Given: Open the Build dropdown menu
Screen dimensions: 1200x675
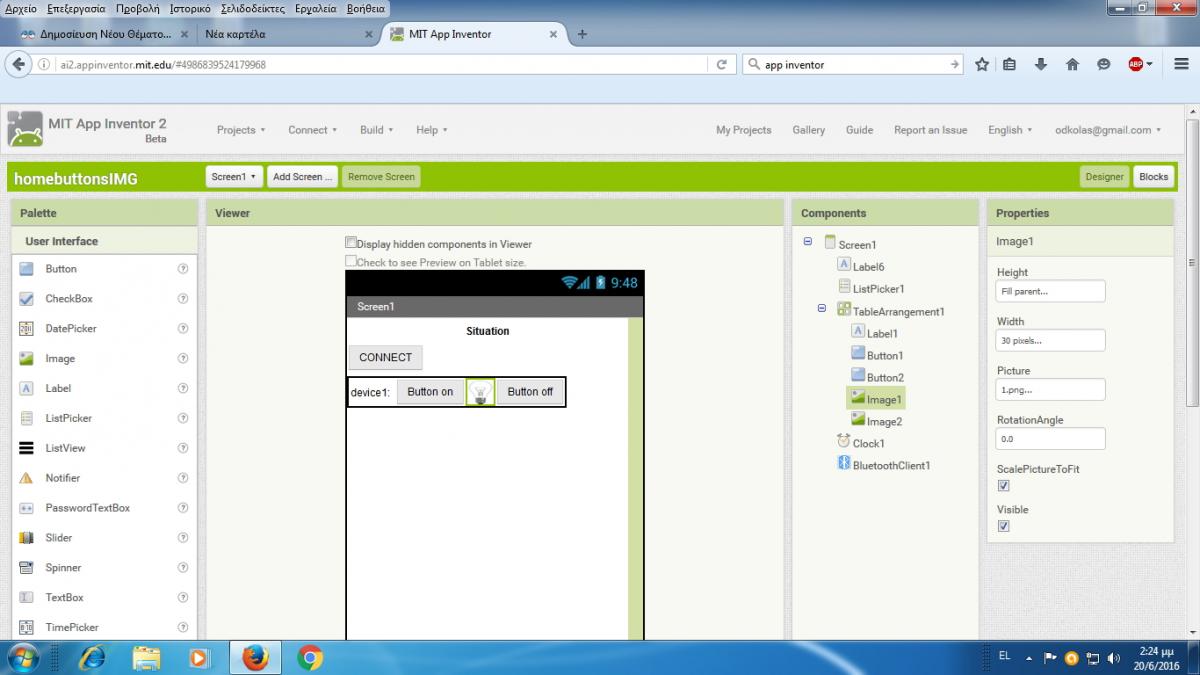Looking at the screenshot, I should 376,130.
